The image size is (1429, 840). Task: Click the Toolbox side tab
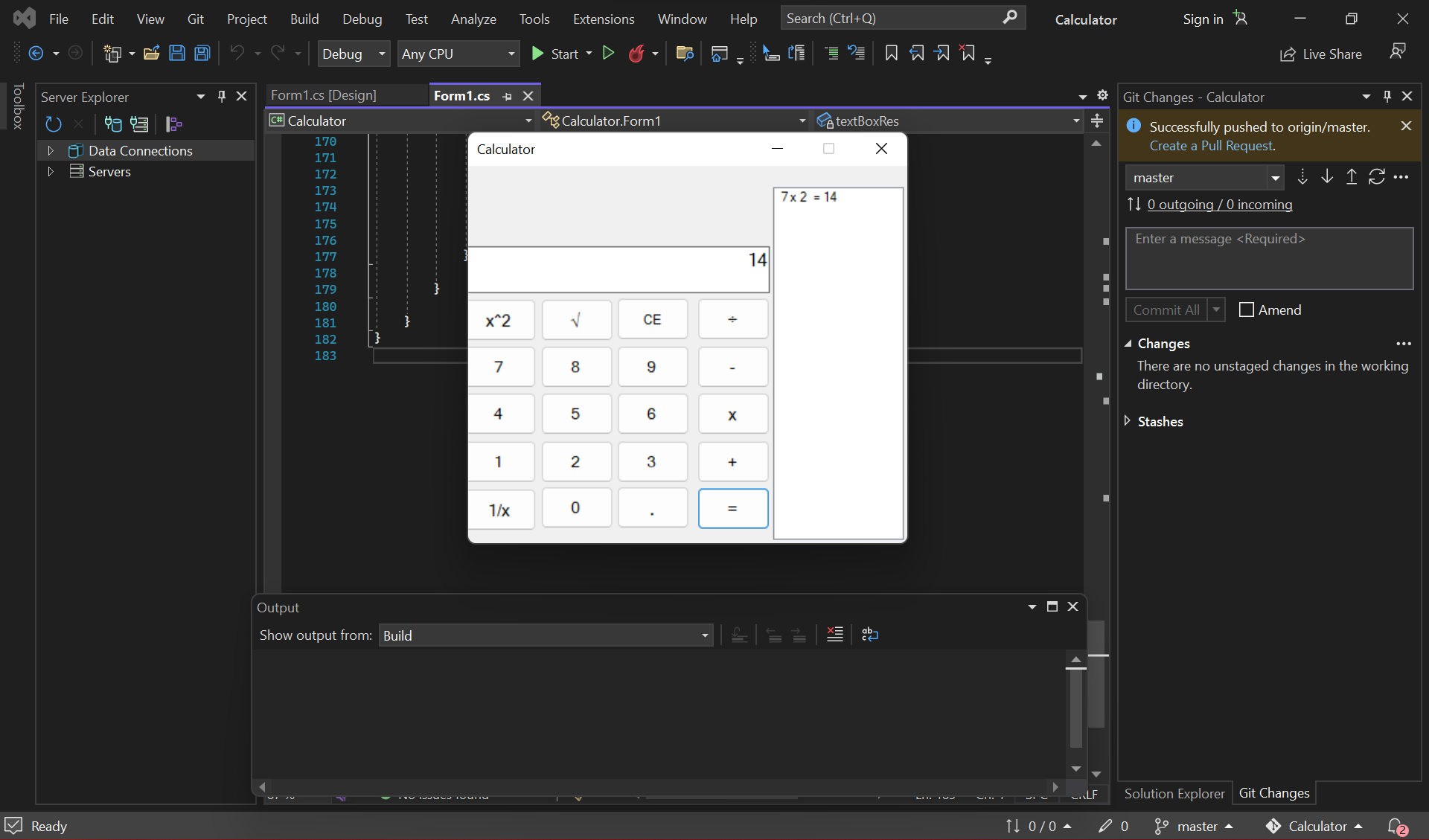point(18,106)
